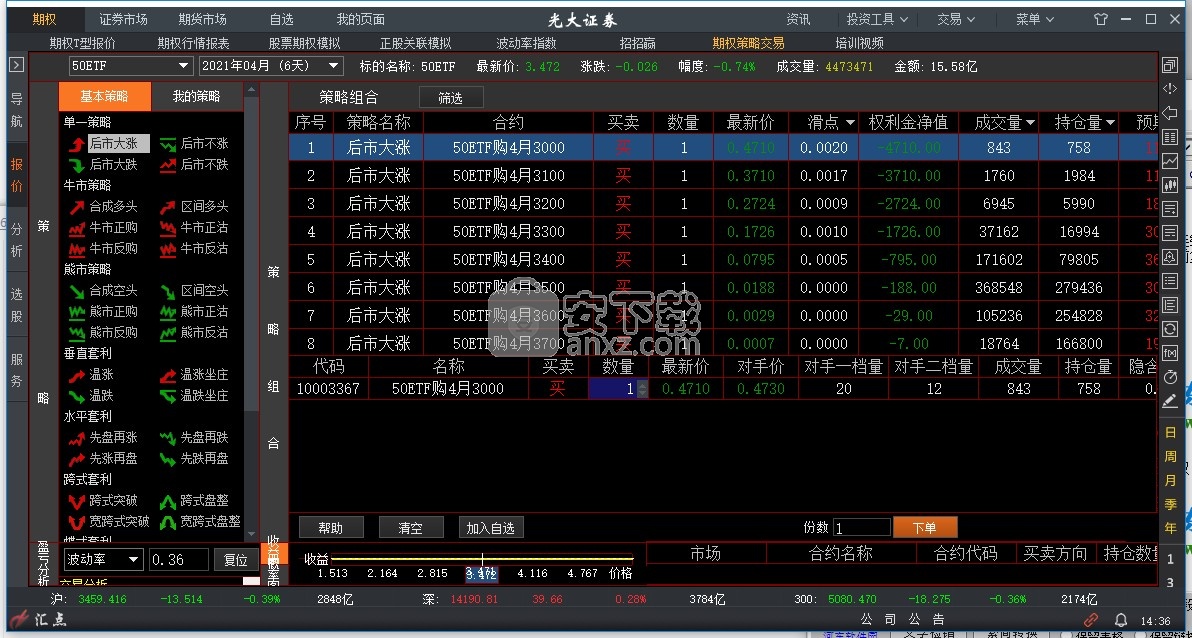
Task: Select the 后市大涨 strategy icon
Action: [77, 143]
